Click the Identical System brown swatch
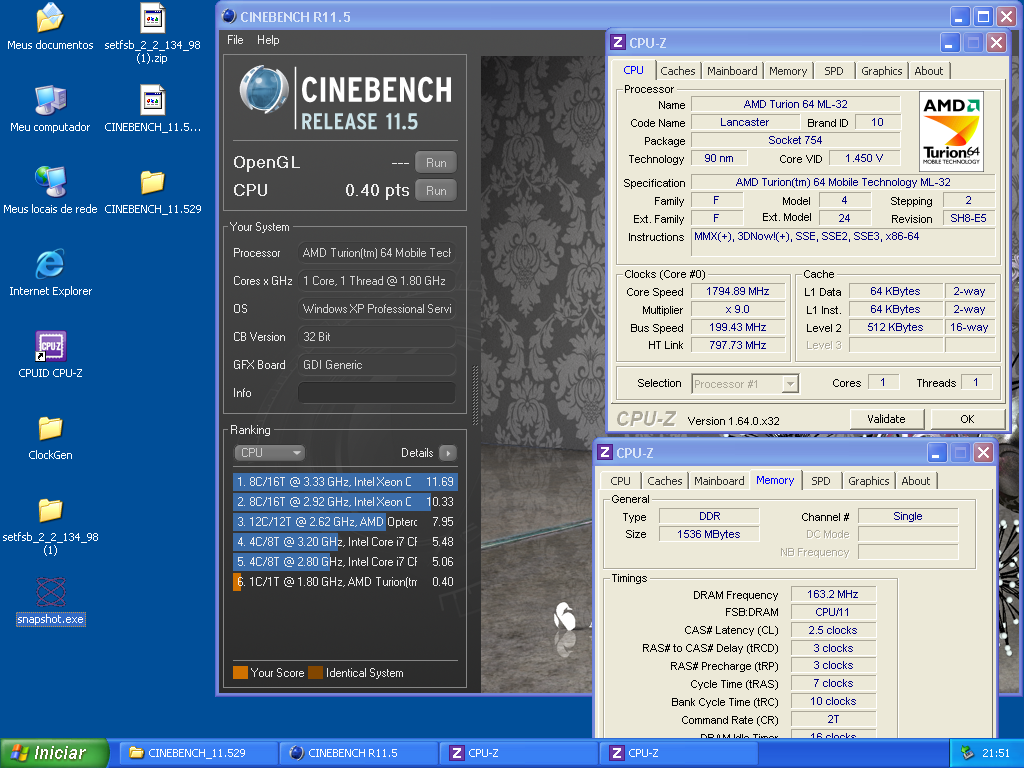1024x768 pixels. [315, 673]
